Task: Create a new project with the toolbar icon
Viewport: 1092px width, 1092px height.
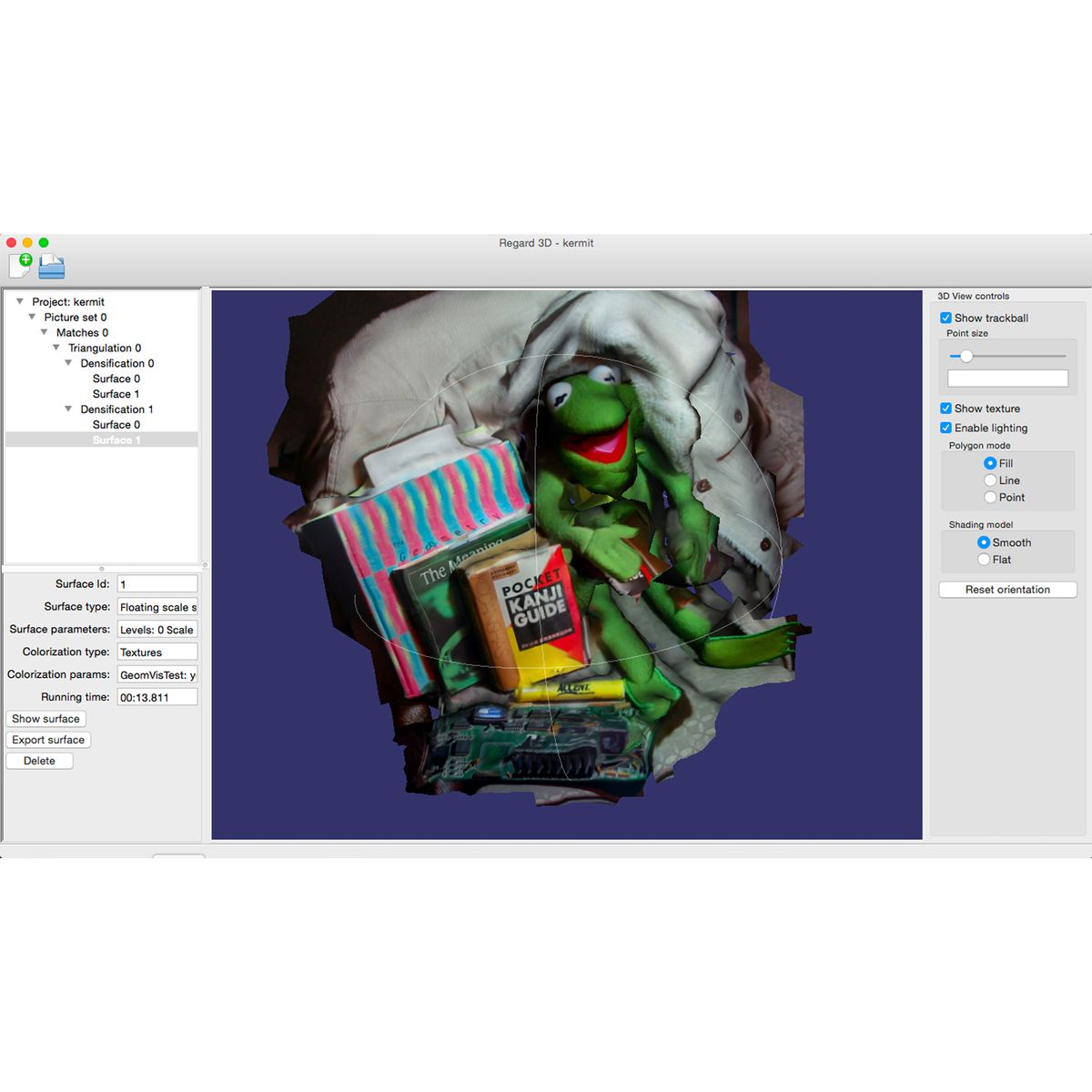Action: tap(22, 266)
